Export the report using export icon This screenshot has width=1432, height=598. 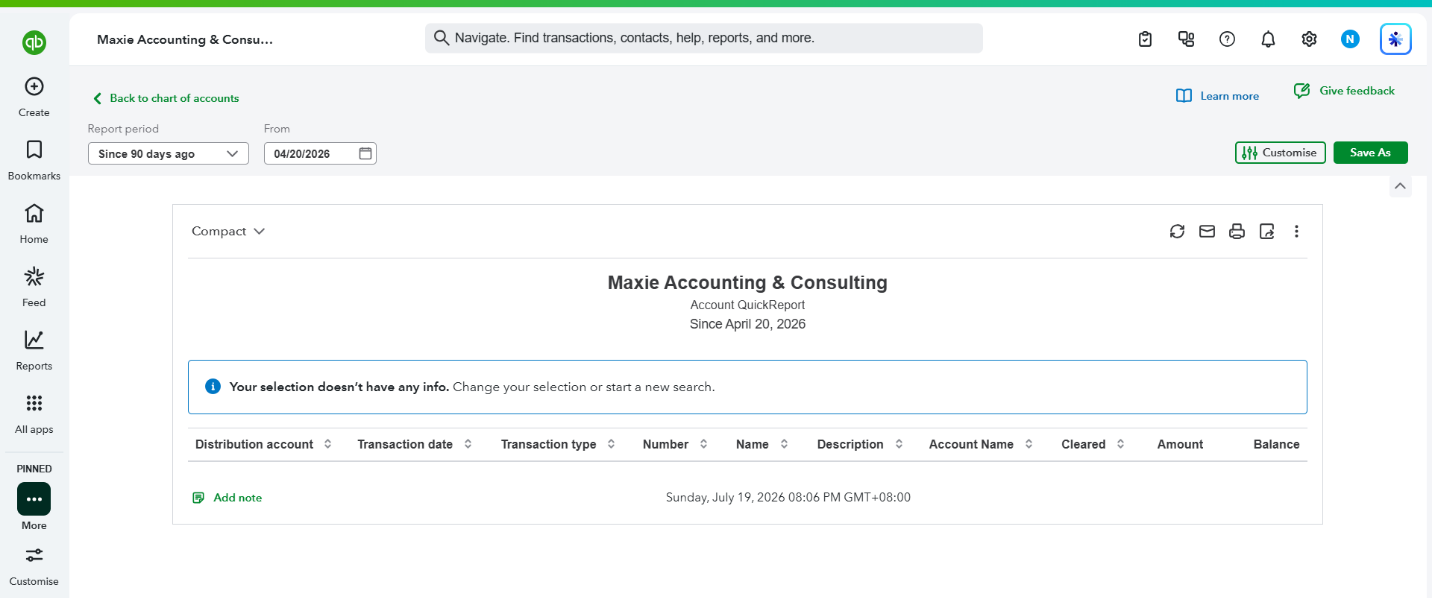pos(1267,231)
